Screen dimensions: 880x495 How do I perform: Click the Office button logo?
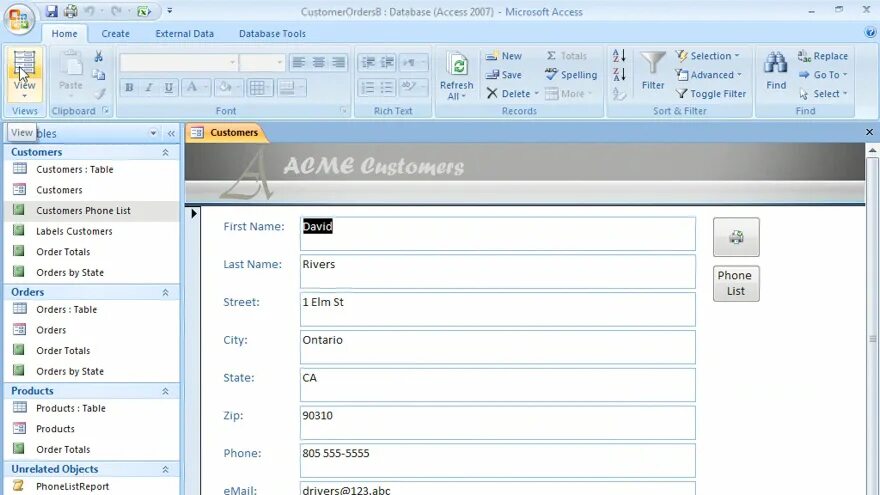click(x=19, y=19)
